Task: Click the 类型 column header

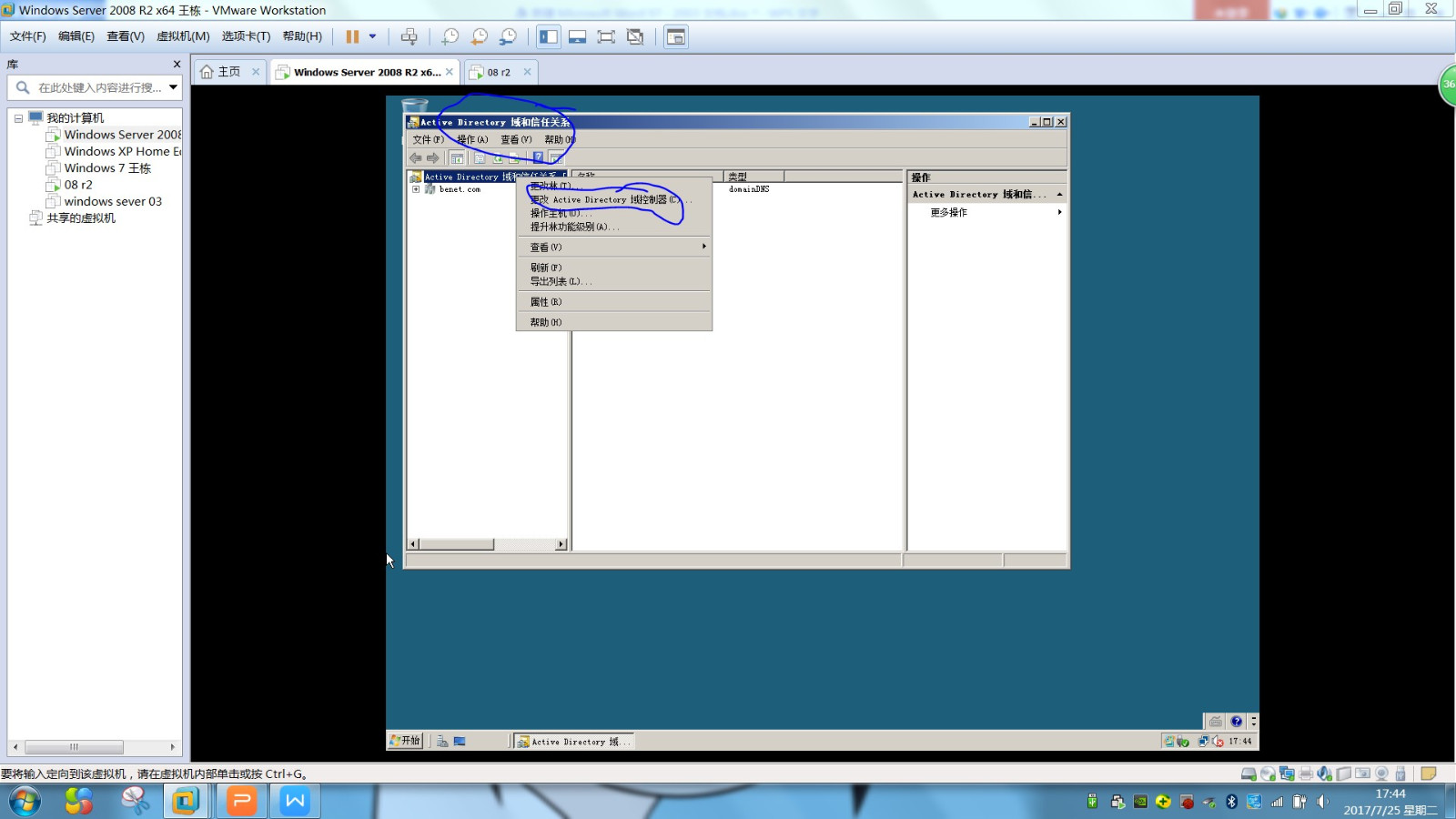Action: click(753, 177)
